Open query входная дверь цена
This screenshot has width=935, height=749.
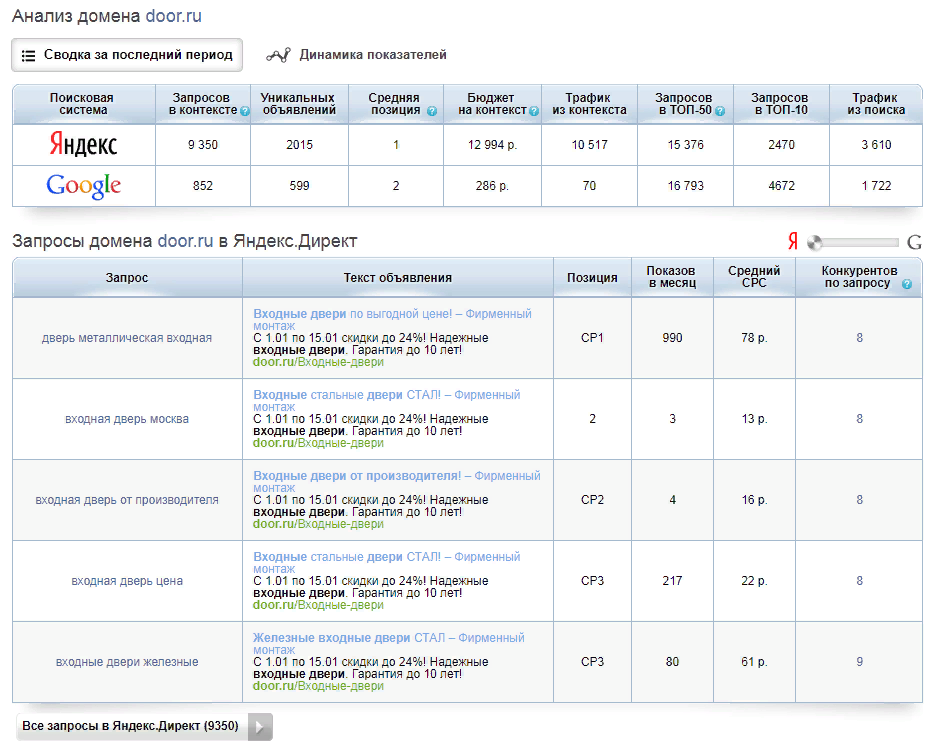127,581
